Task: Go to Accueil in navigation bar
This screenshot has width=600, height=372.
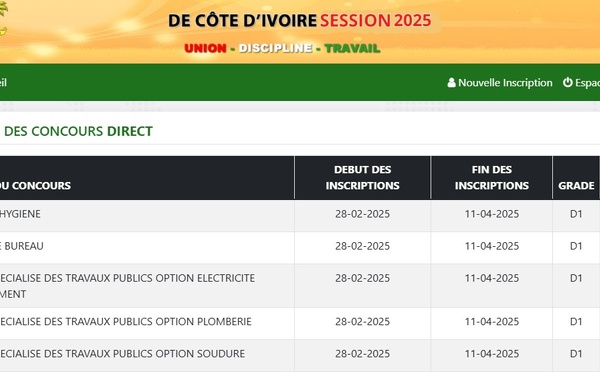Action: 3,83
